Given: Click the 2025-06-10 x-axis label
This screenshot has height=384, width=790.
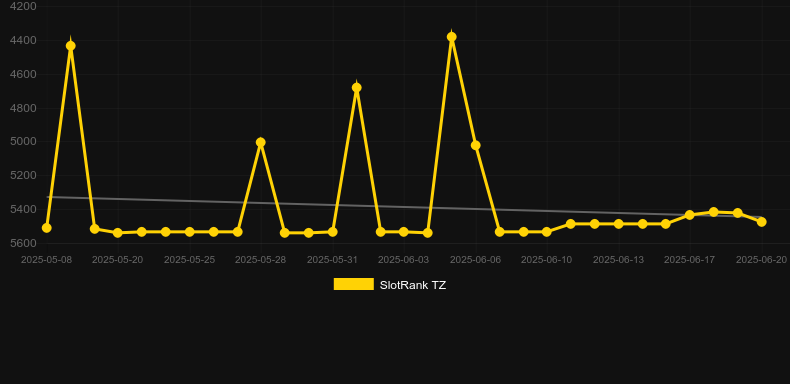Looking at the screenshot, I should pyautogui.click(x=547, y=260).
